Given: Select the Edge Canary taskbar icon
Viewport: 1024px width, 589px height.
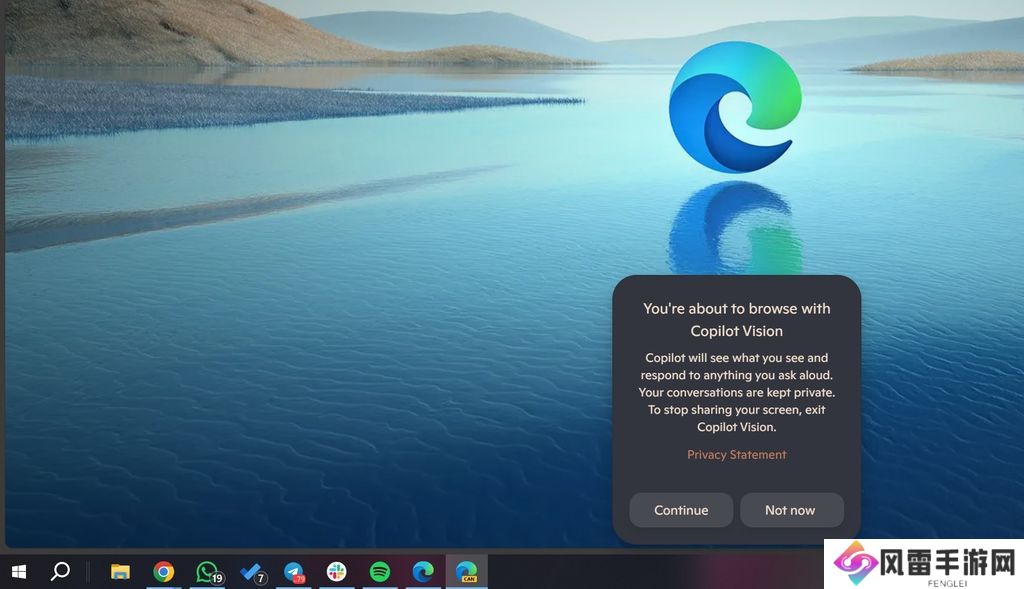Looking at the screenshot, I should (x=466, y=572).
